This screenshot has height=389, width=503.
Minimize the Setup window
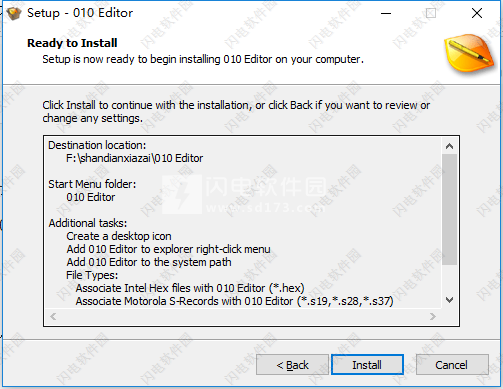(x=386, y=13)
